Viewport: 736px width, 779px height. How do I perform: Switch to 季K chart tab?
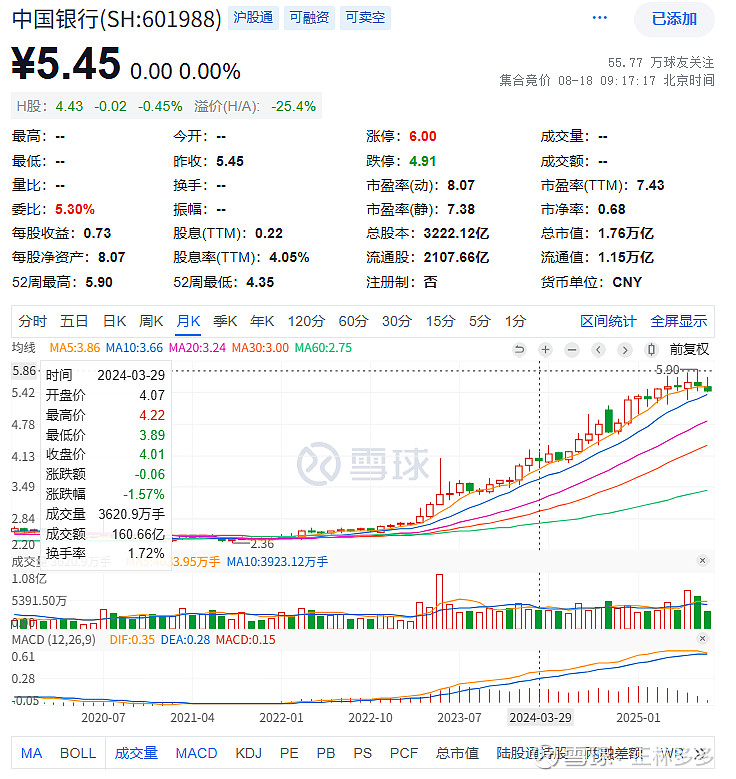(225, 321)
